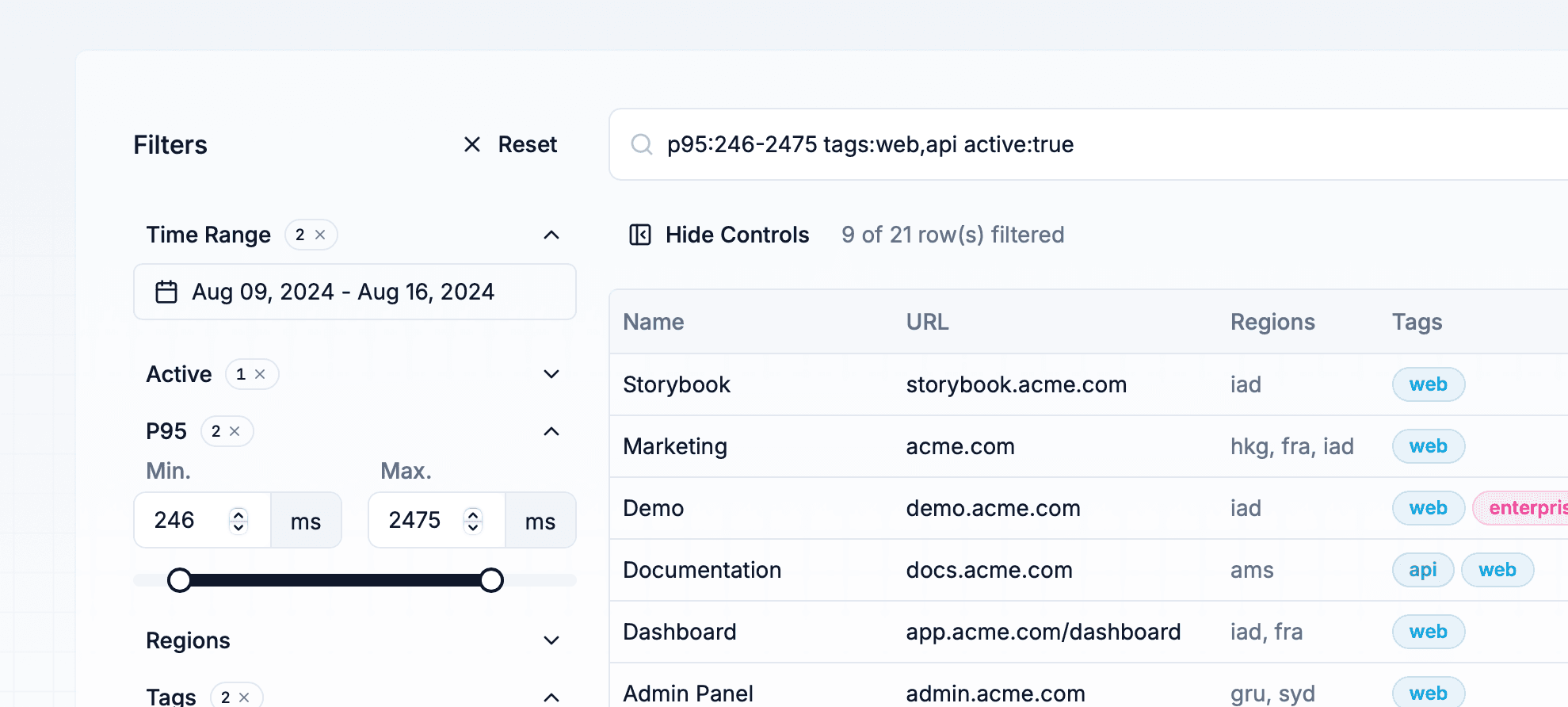Click the Reset X icon
The width and height of the screenshot is (1568, 707).
472,144
